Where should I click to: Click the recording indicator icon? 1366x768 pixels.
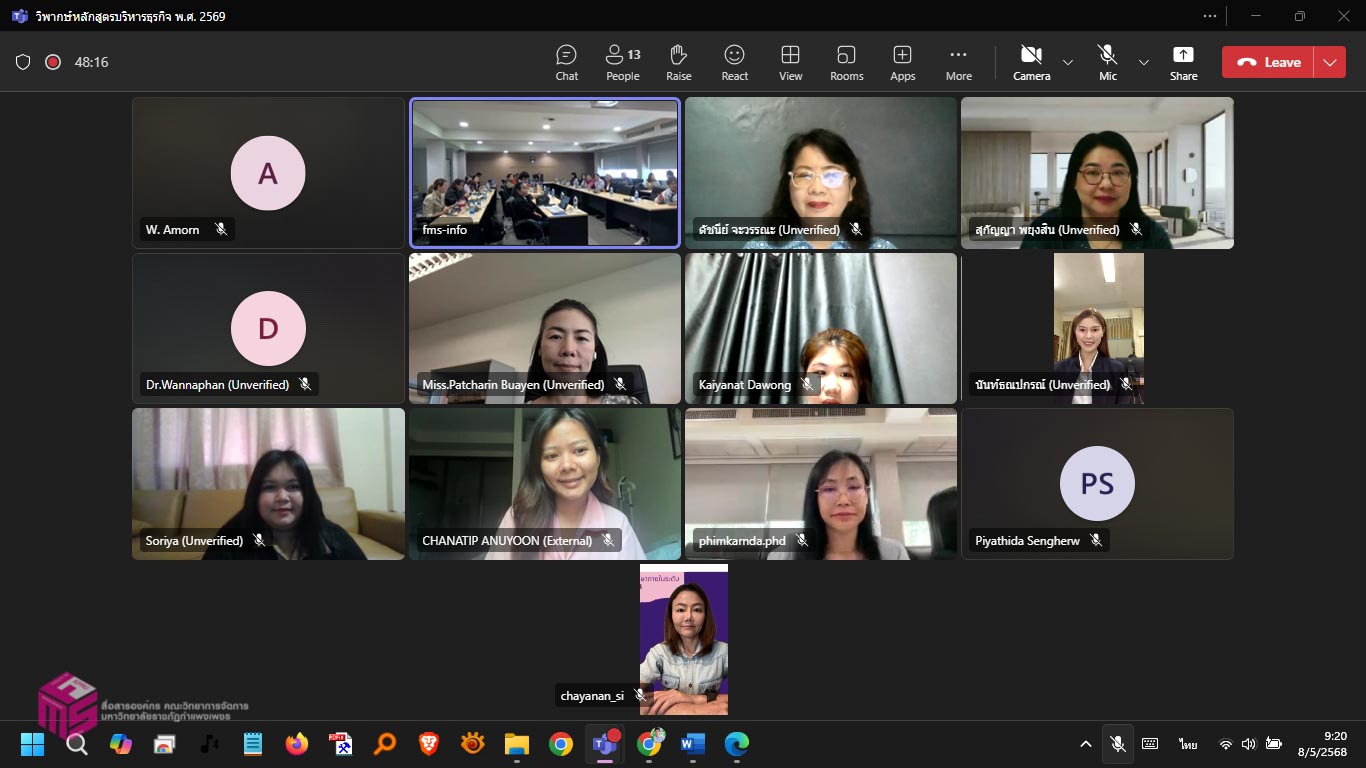click(53, 62)
